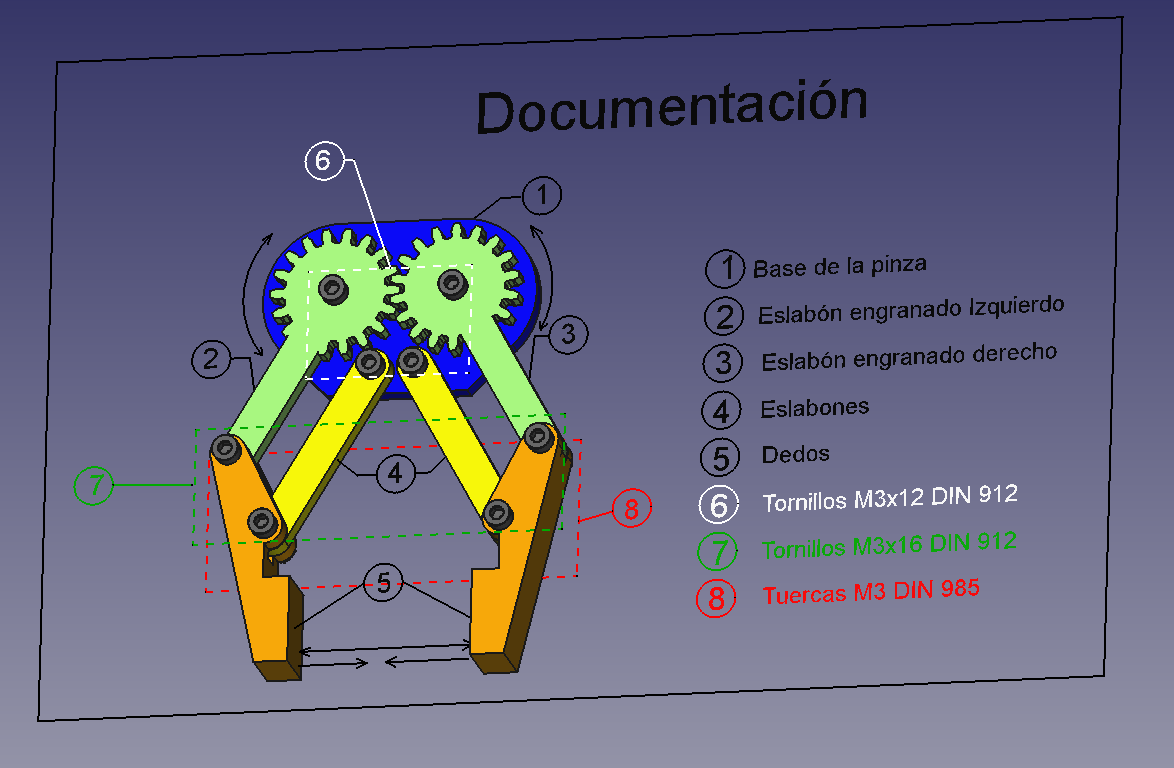Viewport: 1174px width, 768px height.
Task: Select green "Tornillos M3x16 DIN 912" text
Action: click(x=889, y=545)
